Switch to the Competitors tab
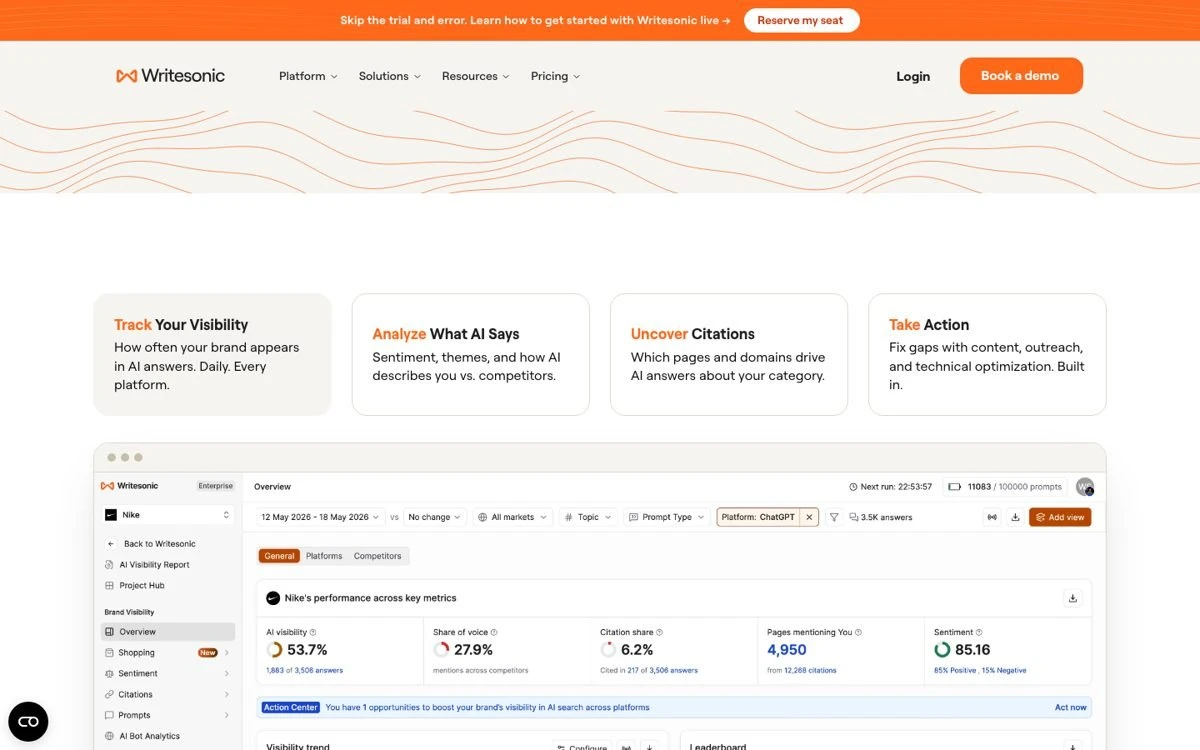This screenshot has height=750, width=1200. click(378, 556)
